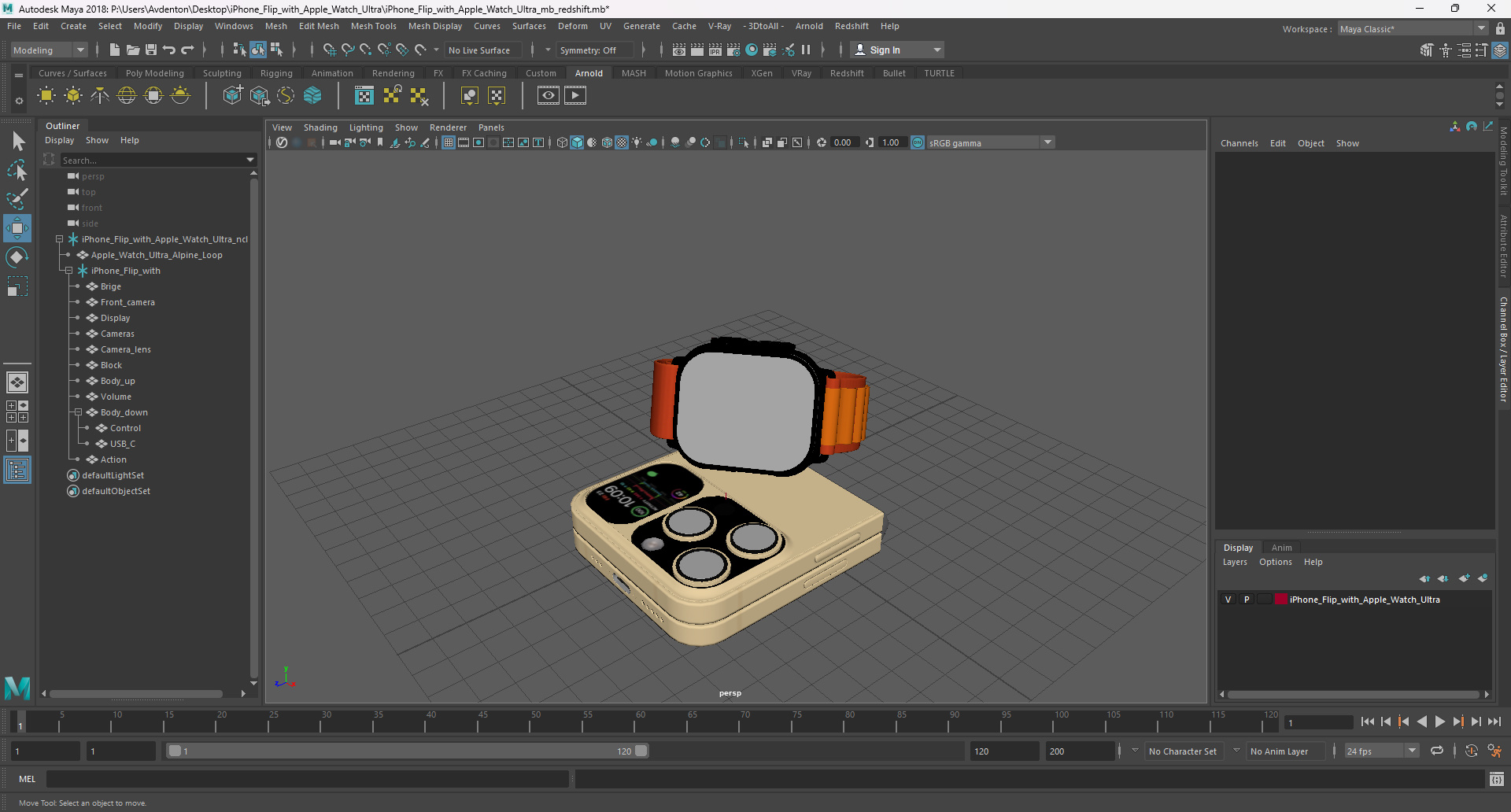
Task: Click the Save Scene icon
Action: click(x=151, y=50)
